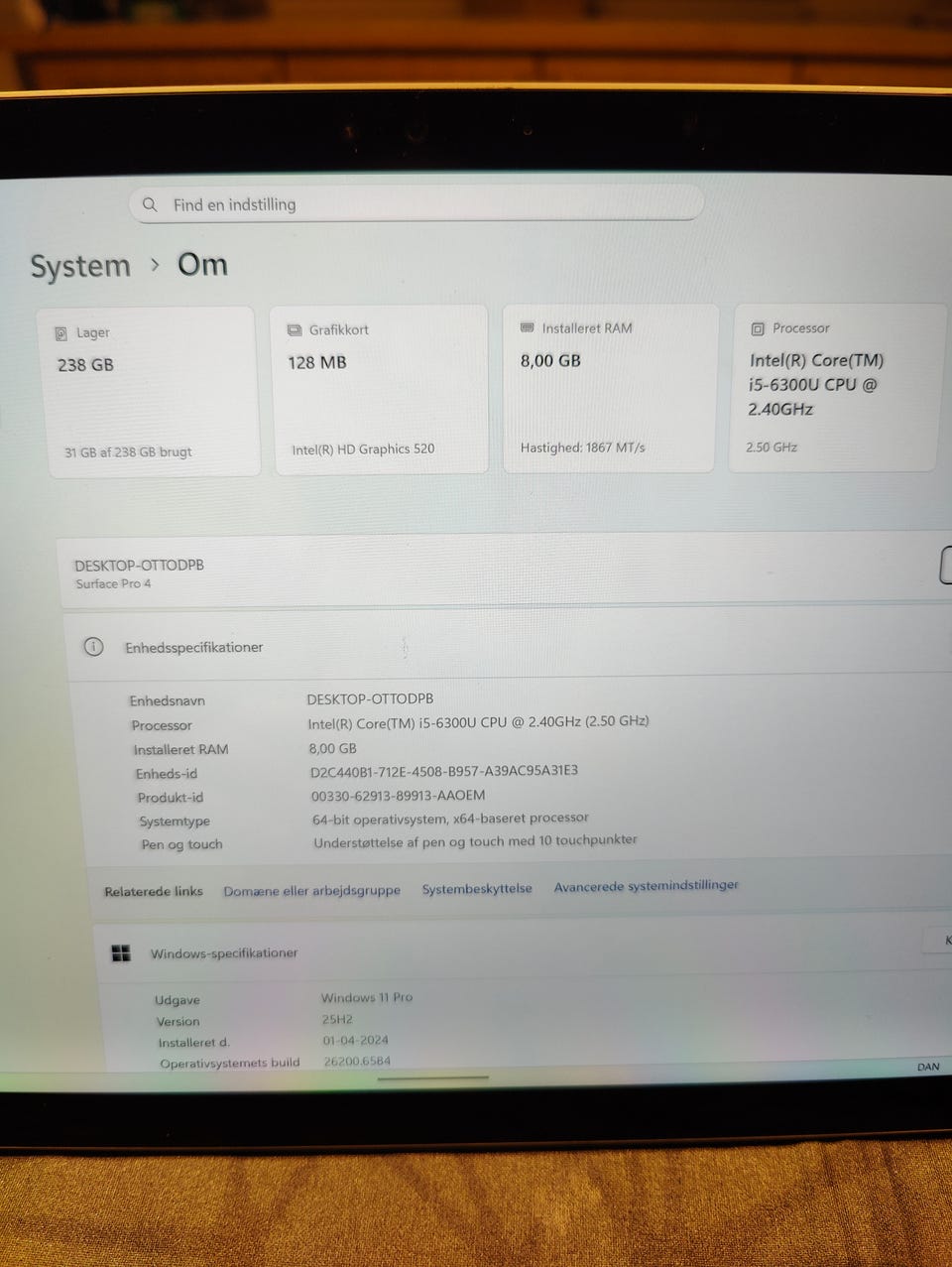Viewport: 952px width, 1267px height.
Task: Select Installeret d. value 01-04-2024
Action: pos(355,1040)
